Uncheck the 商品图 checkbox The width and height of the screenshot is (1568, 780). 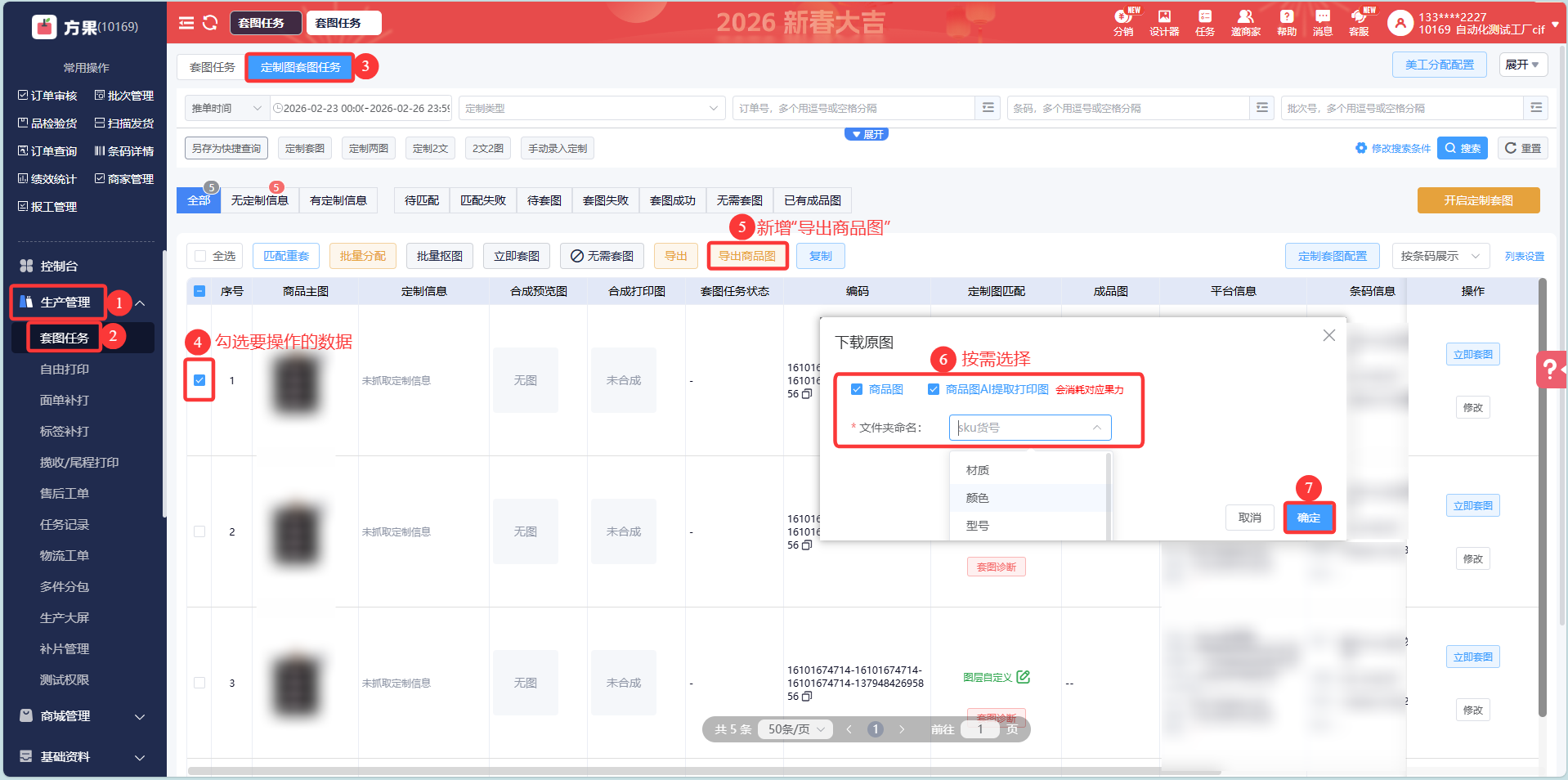click(x=857, y=389)
